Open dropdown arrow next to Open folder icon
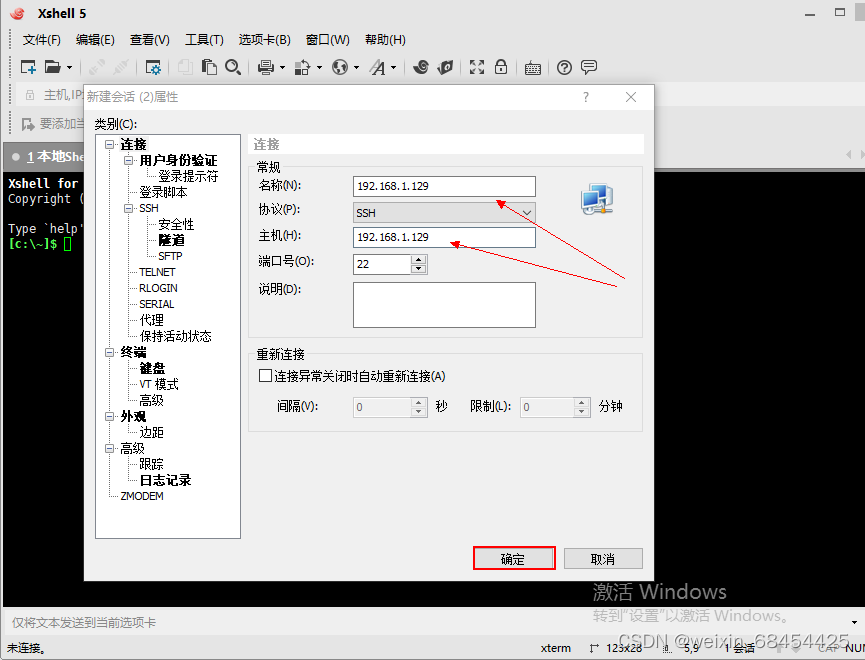 69,67
